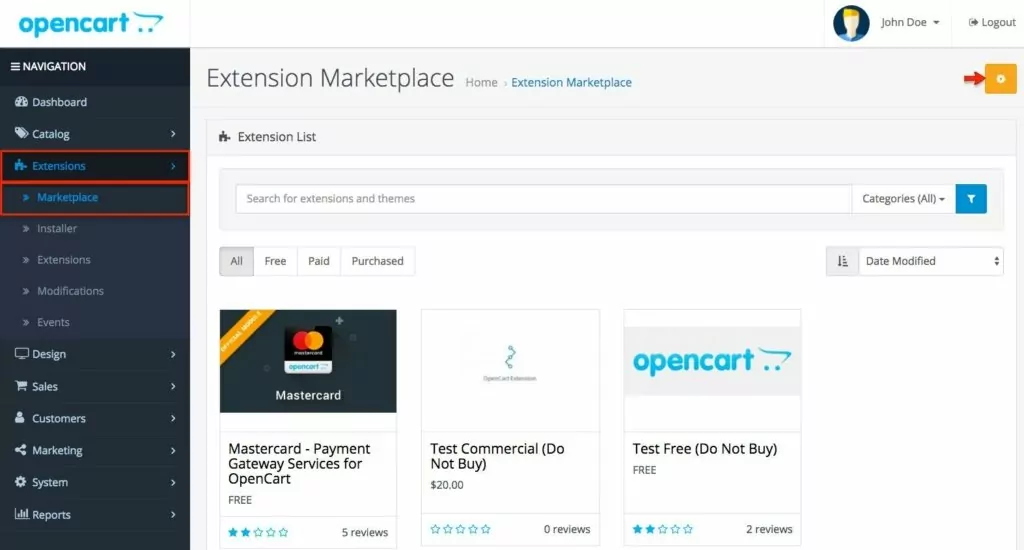Open the Test Free opencart thumbnail
The height and width of the screenshot is (550, 1024).
coord(712,361)
